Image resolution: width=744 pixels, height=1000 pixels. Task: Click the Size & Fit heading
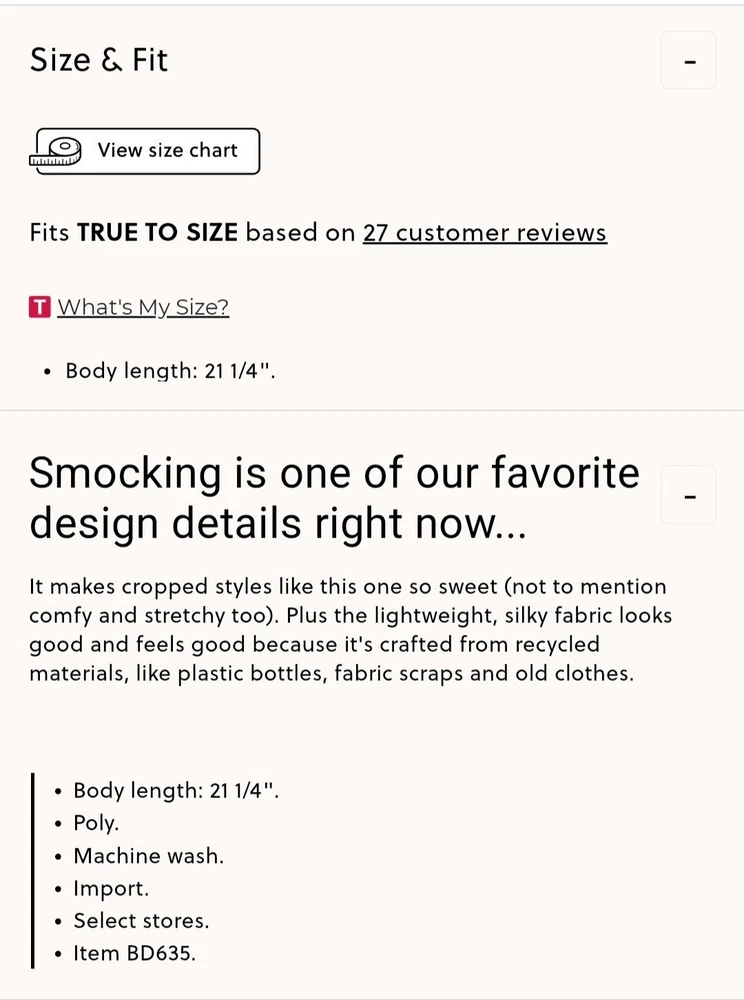99,60
